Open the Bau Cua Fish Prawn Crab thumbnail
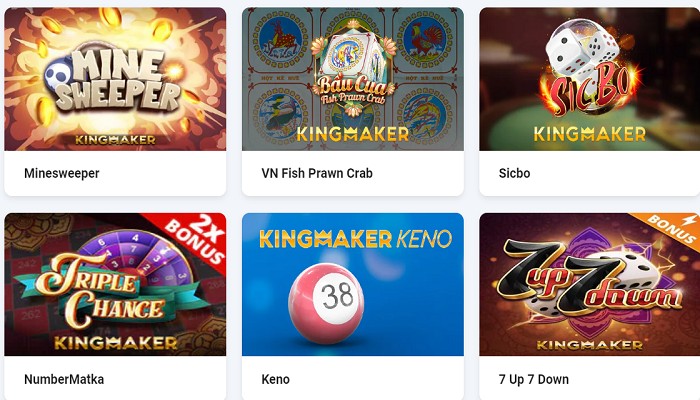Viewport: 700px width, 400px height. pos(353,79)
